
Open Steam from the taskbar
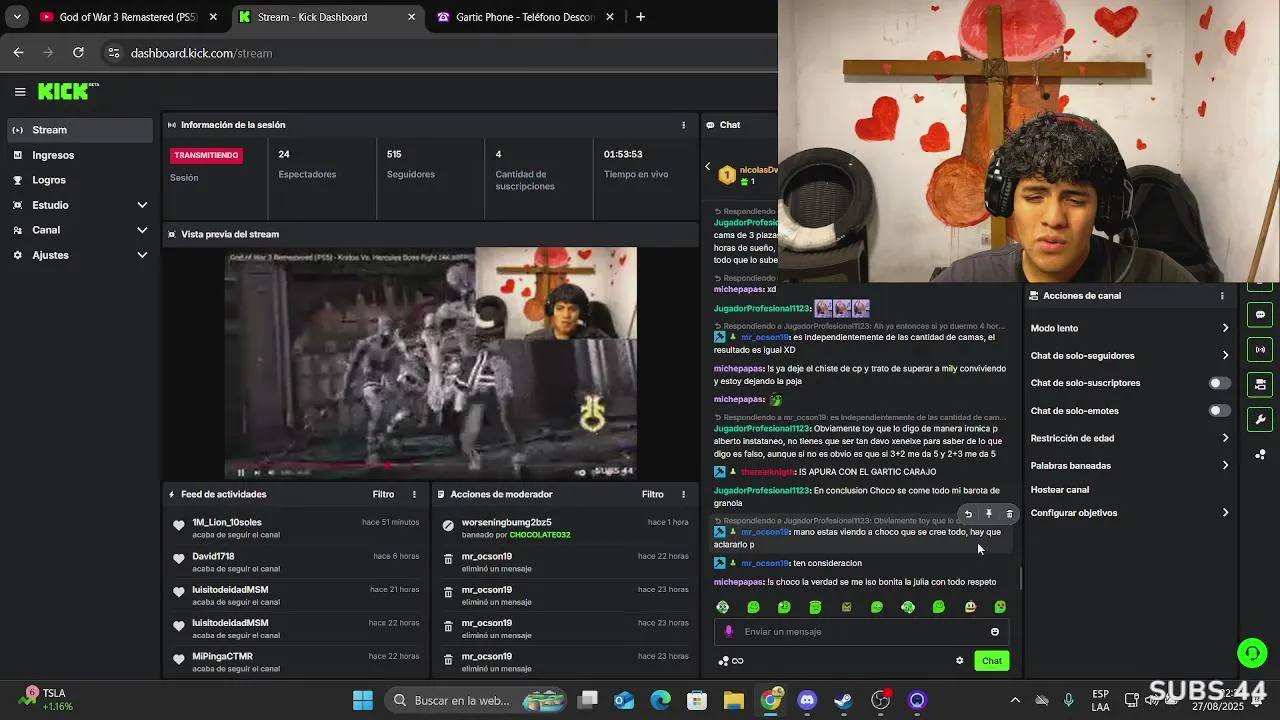[x=844, y=700]
